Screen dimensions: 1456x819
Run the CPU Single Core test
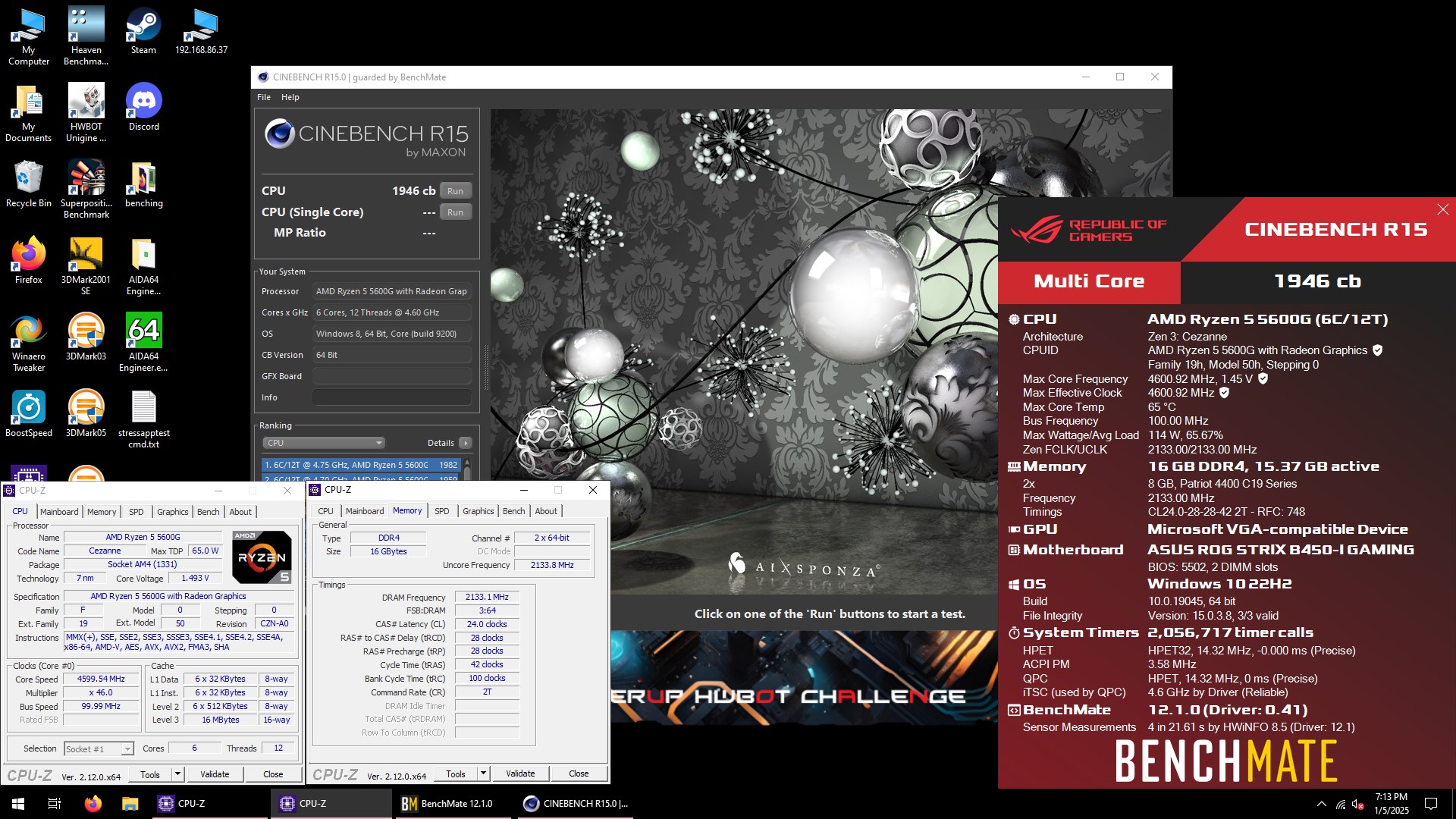coord(455,212)
